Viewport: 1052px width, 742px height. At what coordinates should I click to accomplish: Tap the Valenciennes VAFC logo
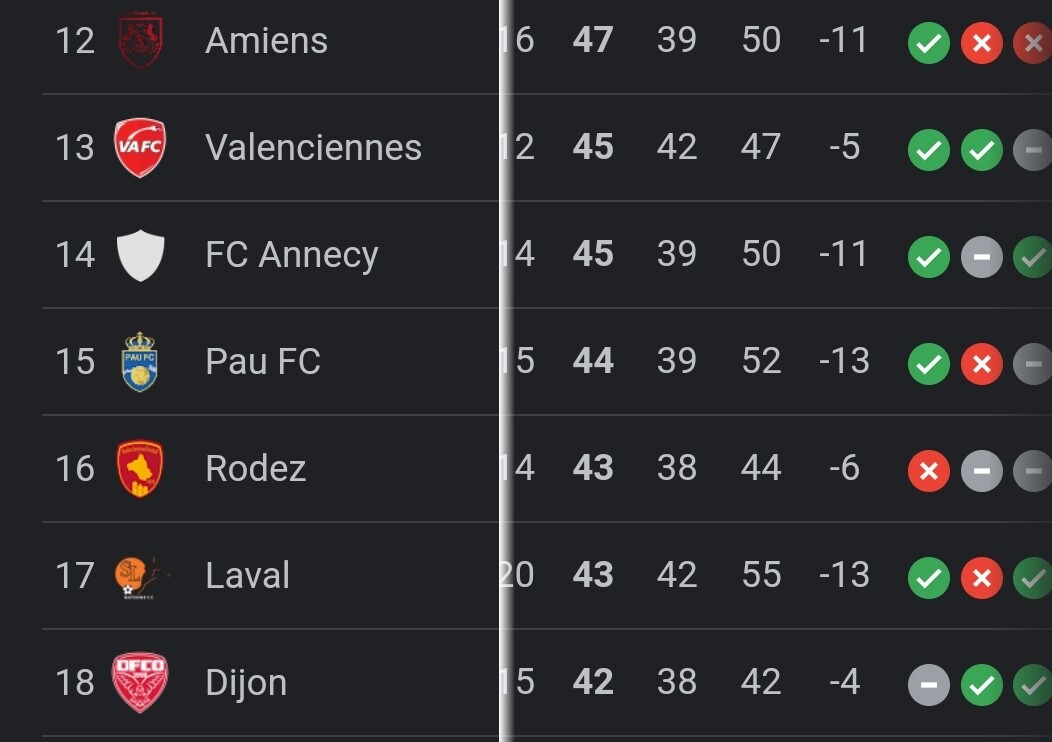140,148
